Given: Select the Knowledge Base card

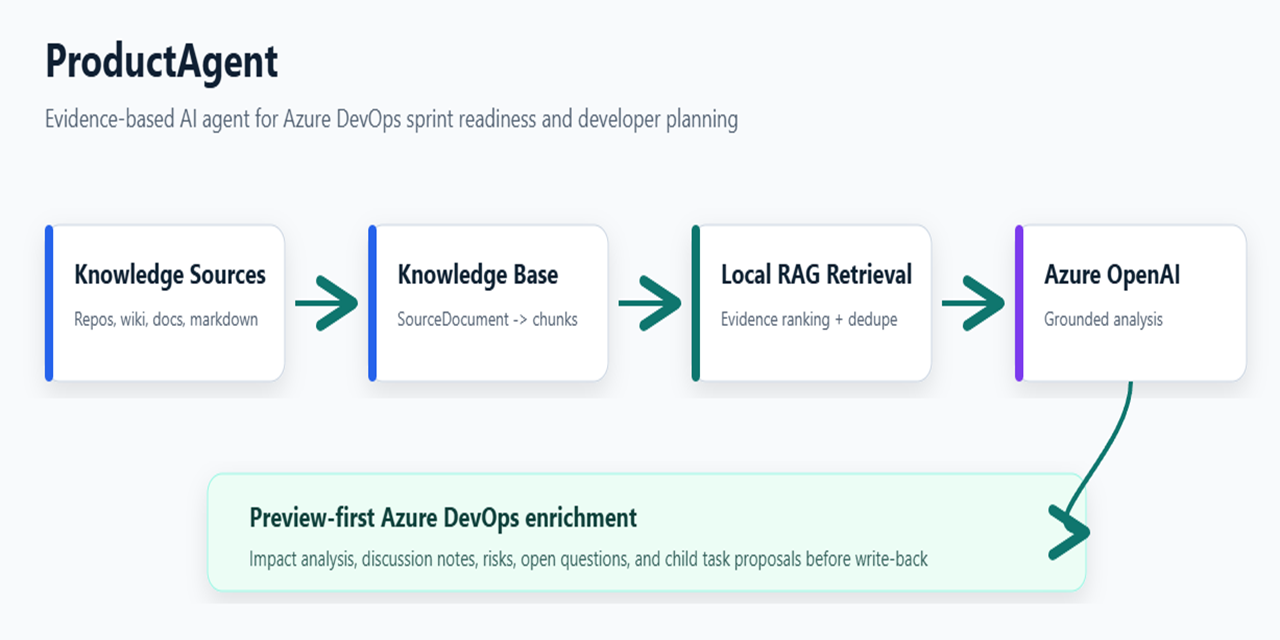Looking at the screenshot, I should click(488, 303).
